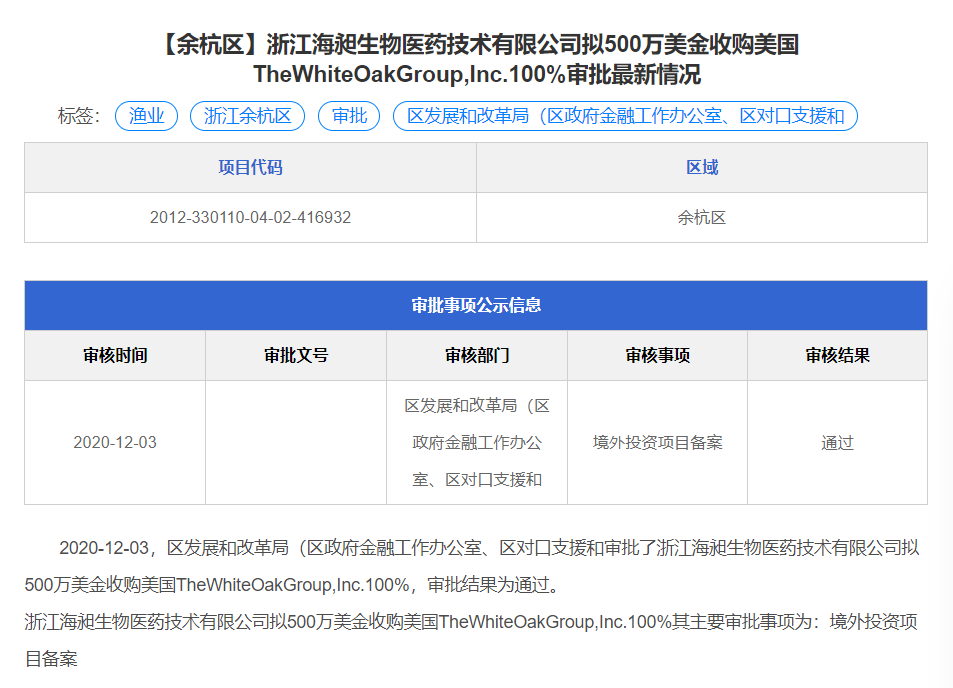Image resolution: width=953 pixels, height=688 pixels.
Task: Click the title line TheWhiteOakGroup,Inc.100%审批最新情况
Action: point(477,74)
